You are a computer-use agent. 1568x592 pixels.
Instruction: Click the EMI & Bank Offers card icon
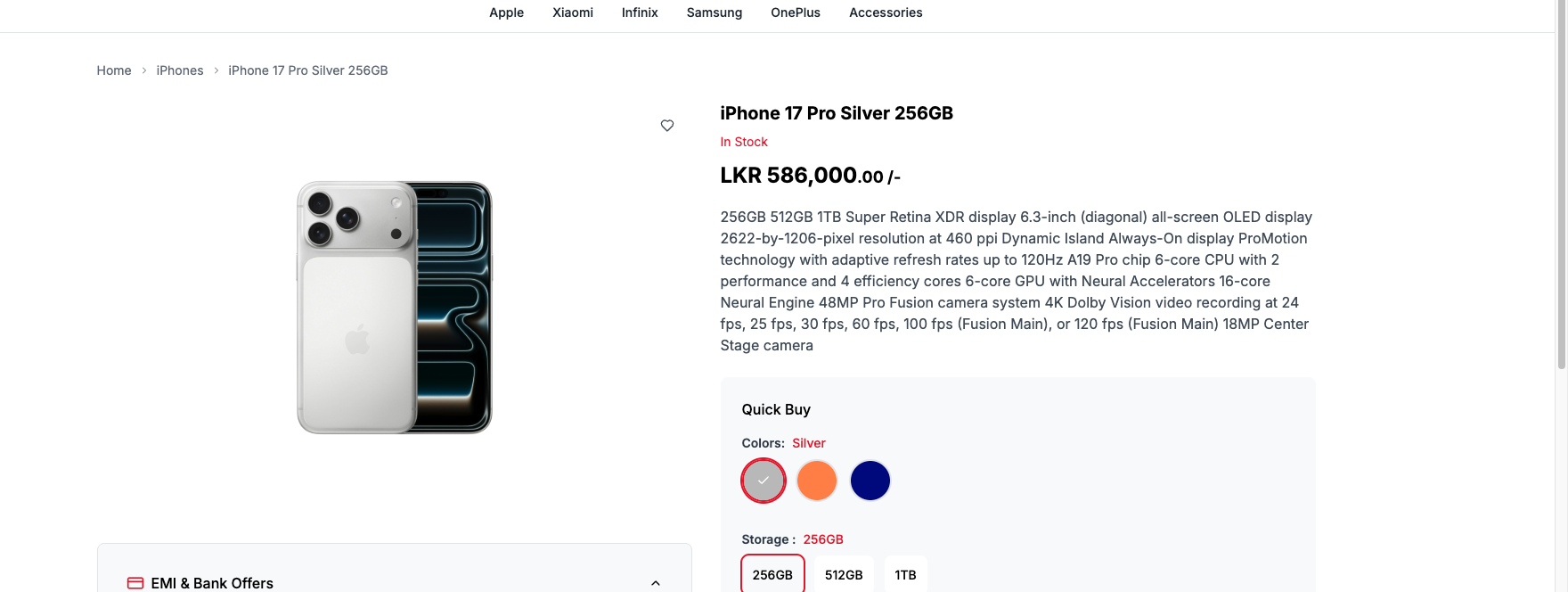(x=135, y=583)
